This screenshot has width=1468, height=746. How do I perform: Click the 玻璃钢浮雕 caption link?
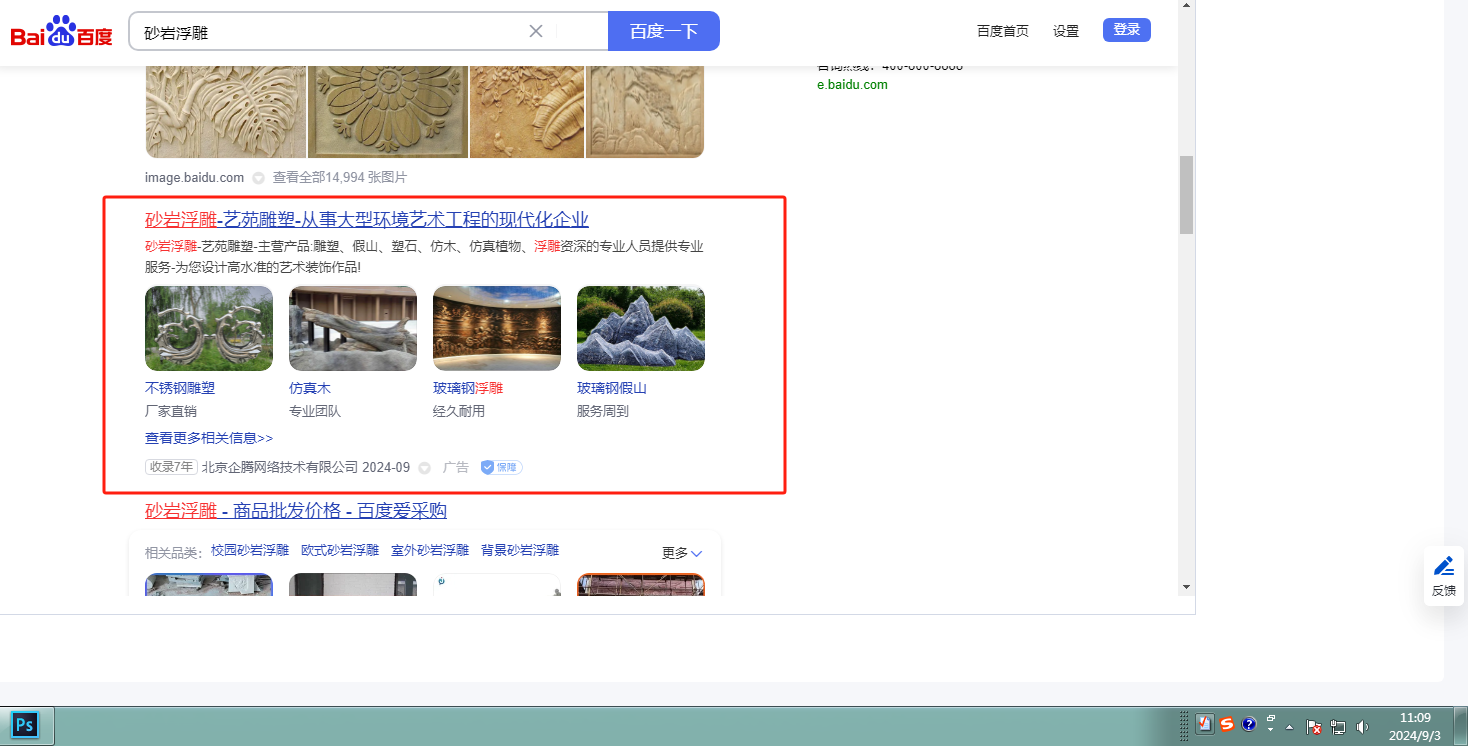[468, 388]
